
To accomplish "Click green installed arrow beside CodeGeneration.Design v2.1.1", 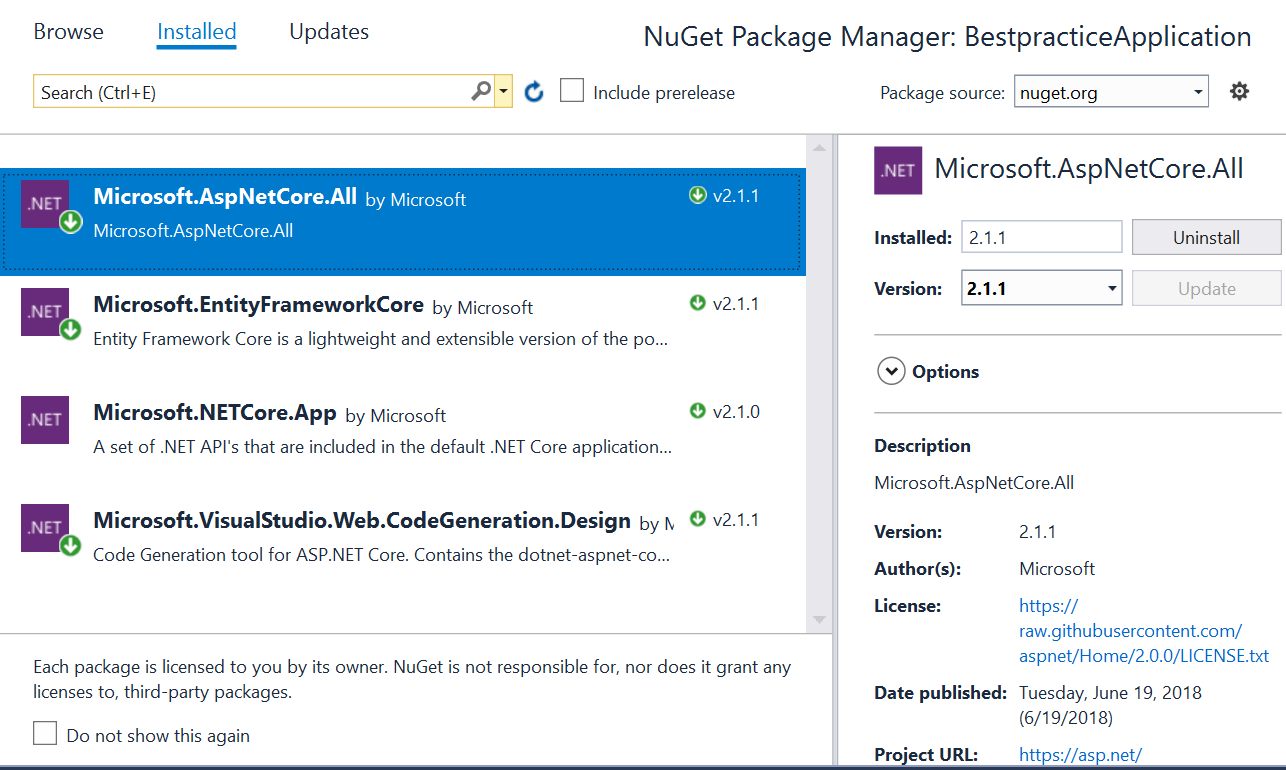I will (698, 519).
